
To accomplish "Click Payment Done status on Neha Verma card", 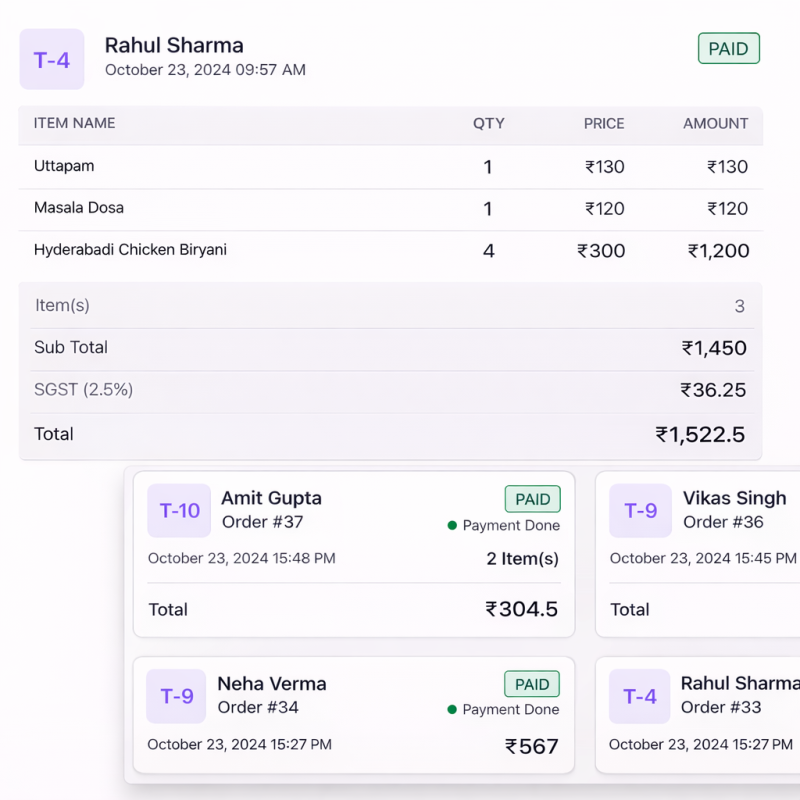I will tap(503, 710).
